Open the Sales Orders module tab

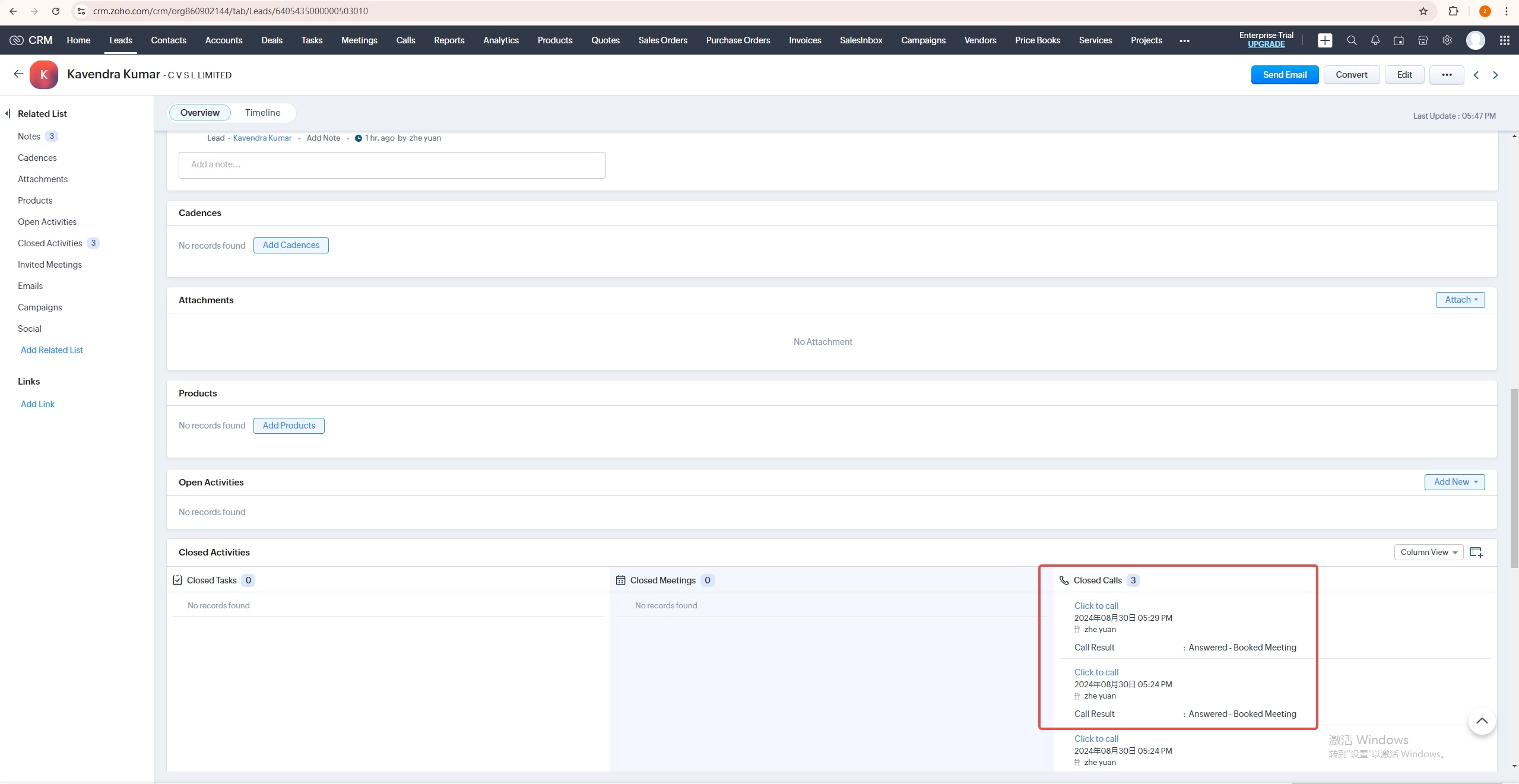click(662, 40)
